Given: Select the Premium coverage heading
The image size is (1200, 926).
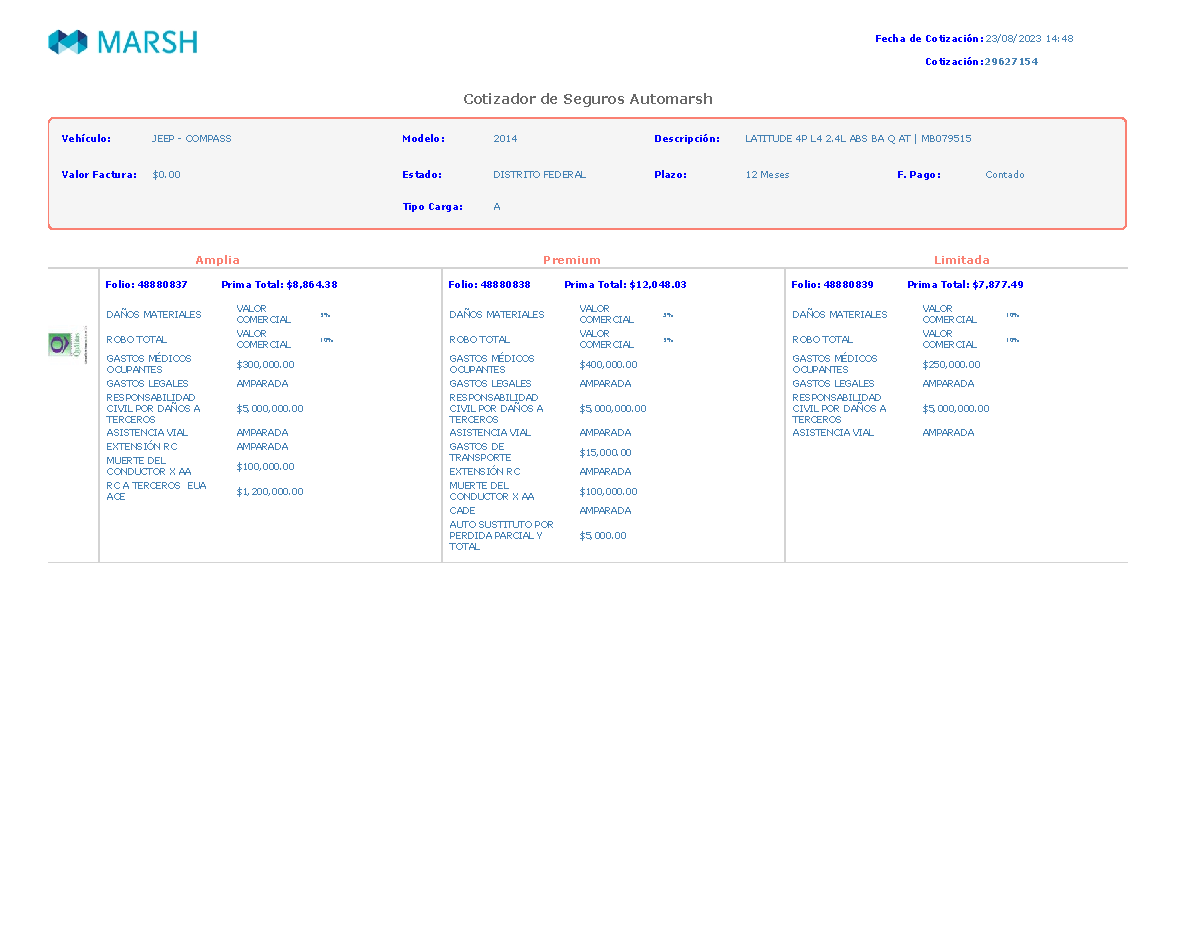Looking at the screenshot, I should click(572, 260).
